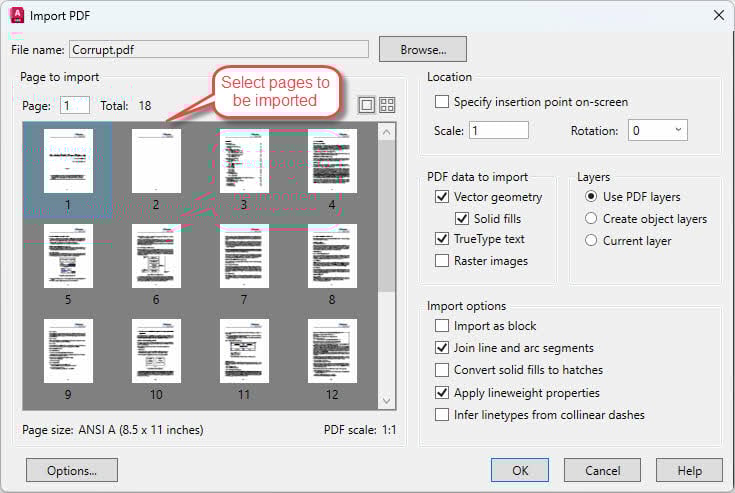Toggle Apply lineweight properties checkbox
The width and height of the screenshot is (735, 493).
(x=442, y=393)
